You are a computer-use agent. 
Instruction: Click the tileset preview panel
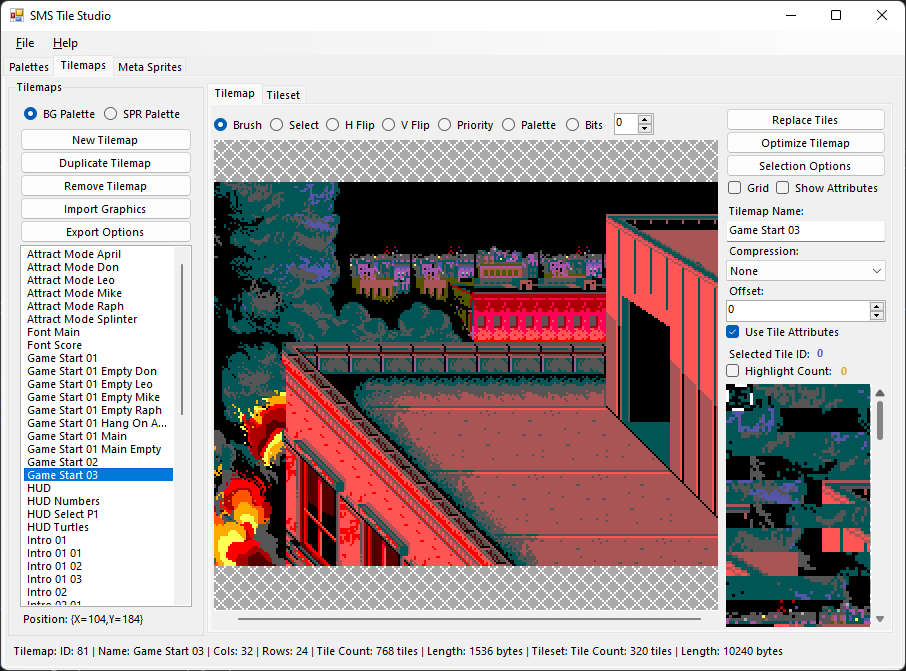(x=798, y=506)
